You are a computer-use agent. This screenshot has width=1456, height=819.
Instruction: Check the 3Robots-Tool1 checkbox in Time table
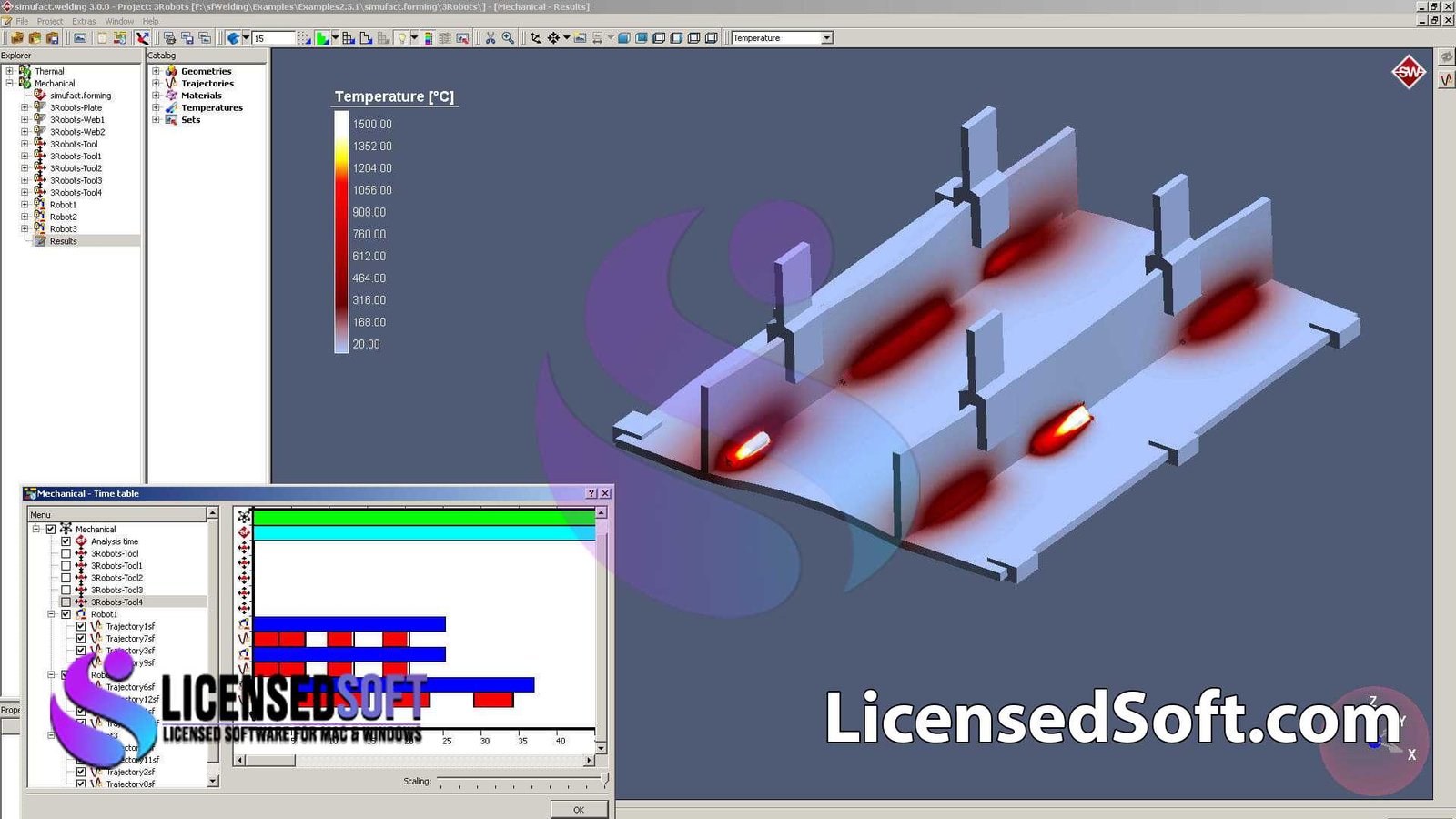(x=66, y=566)
